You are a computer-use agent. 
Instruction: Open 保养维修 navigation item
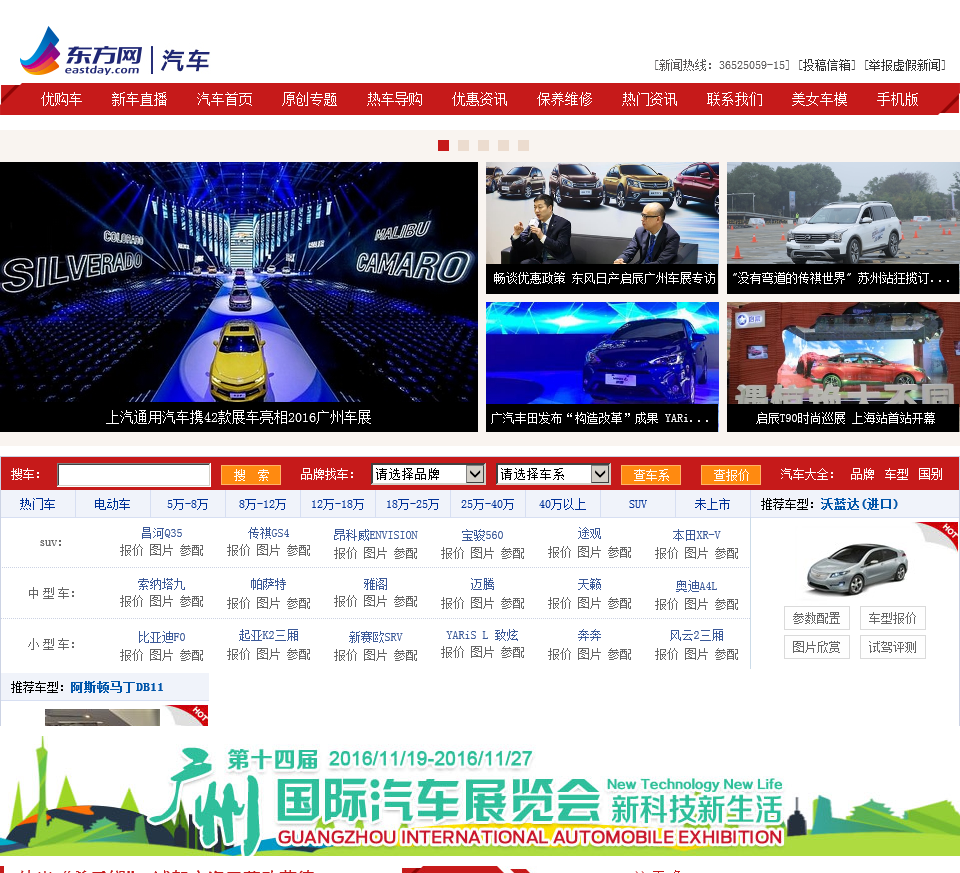[564, 99]
